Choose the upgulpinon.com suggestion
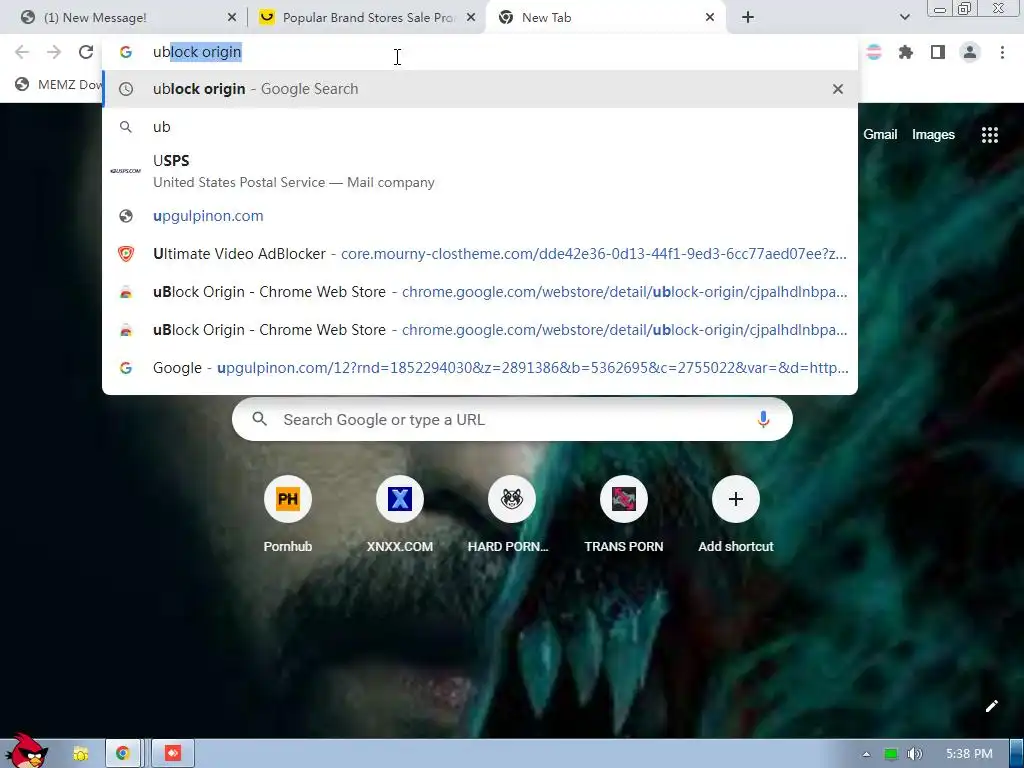Viewport: 1024px width, 768px height. pos(480,216)
